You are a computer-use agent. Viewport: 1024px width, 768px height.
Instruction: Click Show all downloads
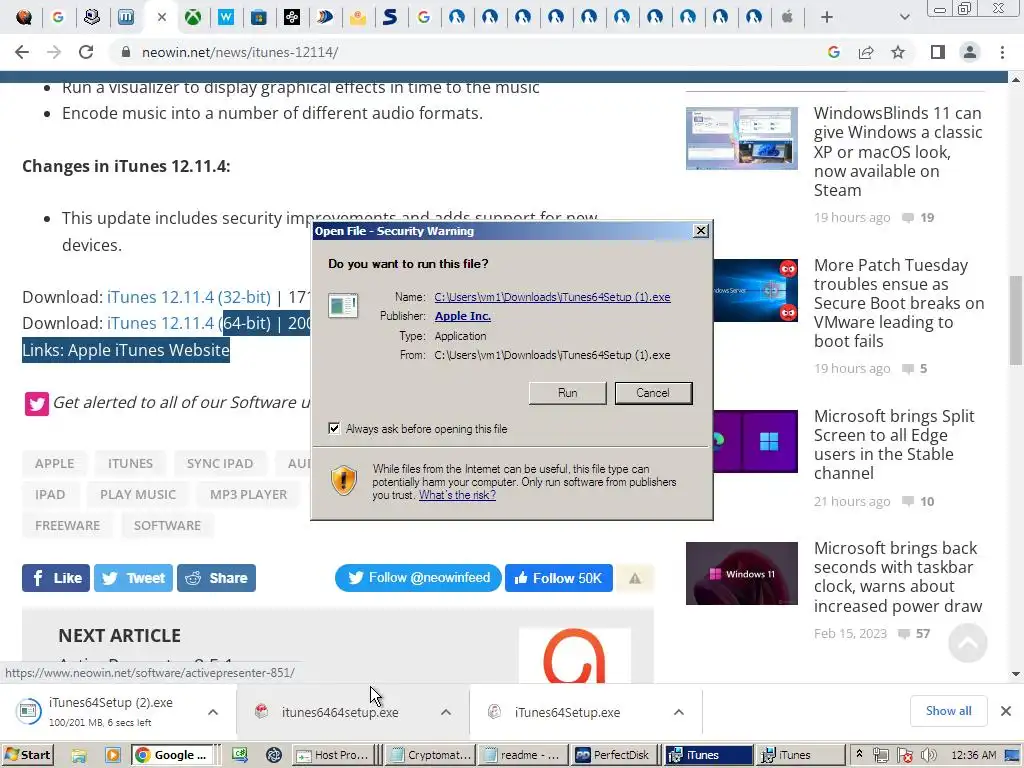(x=948, y=711)
